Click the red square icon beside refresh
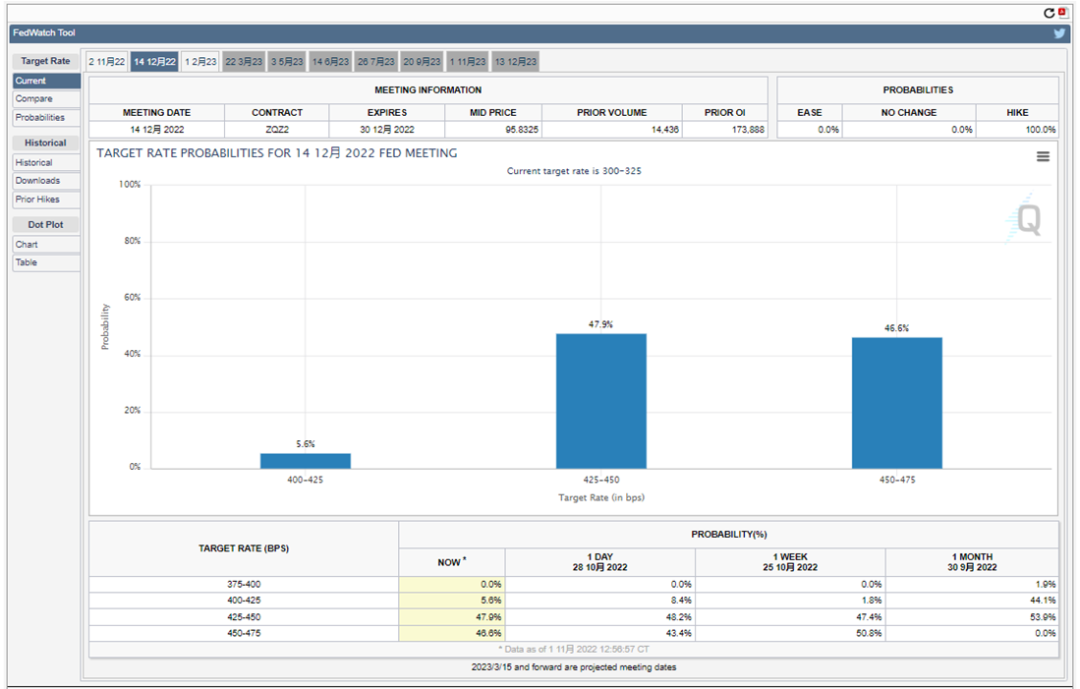The height and width of the screenshot is (689, 1080). [x=1062, y=13]
